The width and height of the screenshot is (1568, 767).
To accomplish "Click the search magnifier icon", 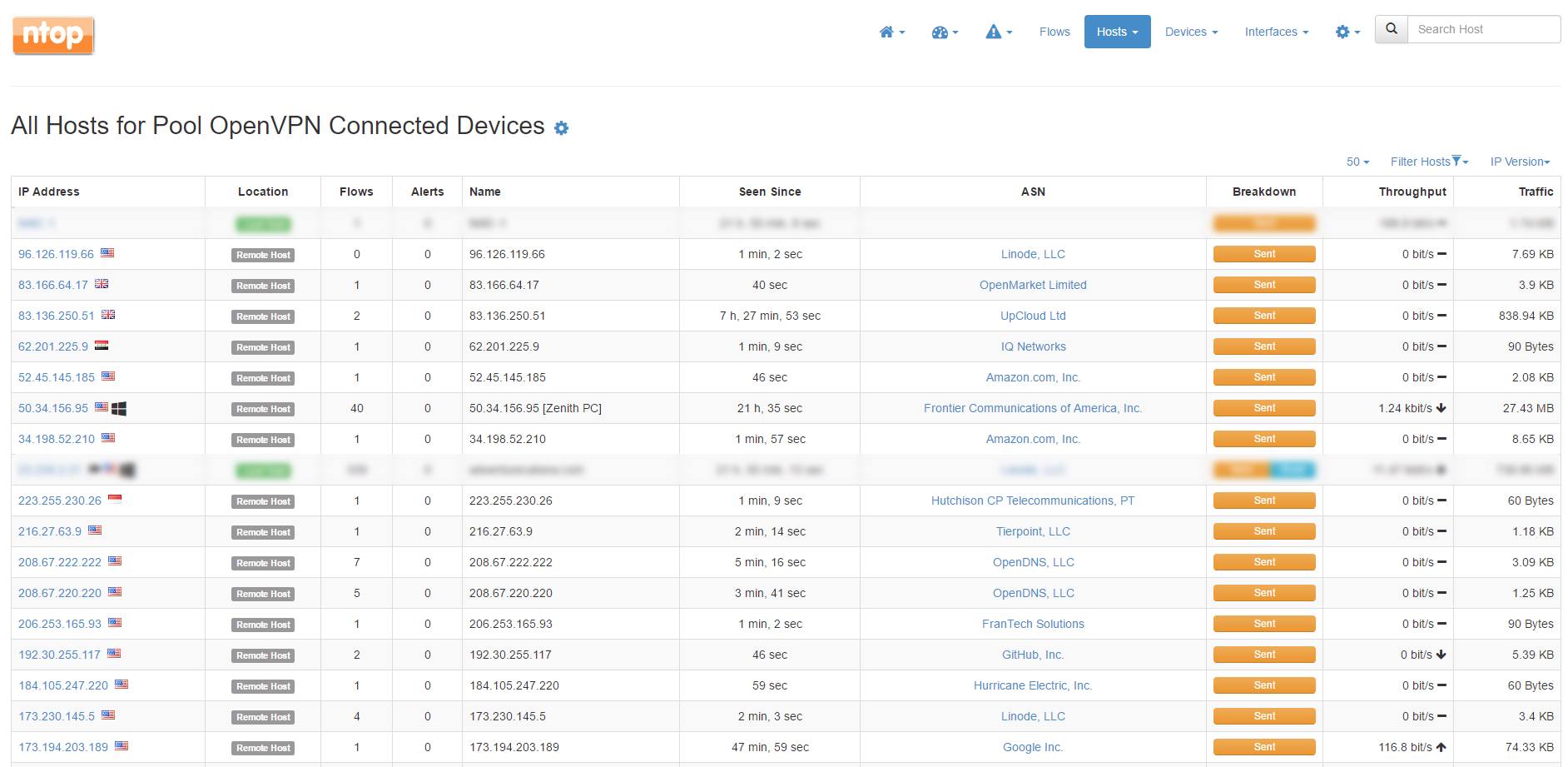I will [x=1390, y=28].
